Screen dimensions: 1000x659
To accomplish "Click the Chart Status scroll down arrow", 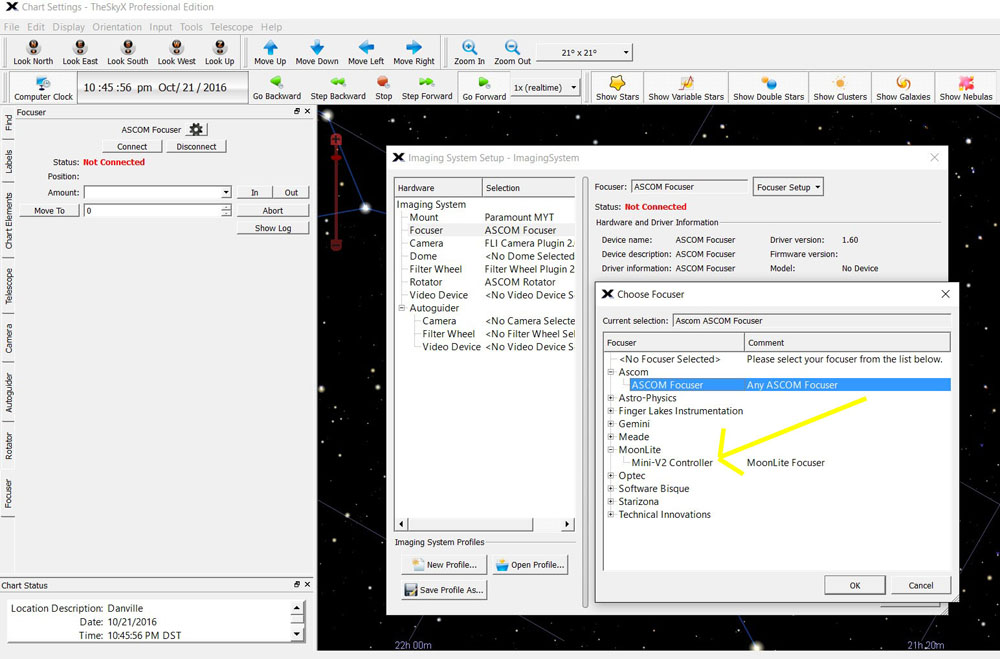I will tap(297, 633).
